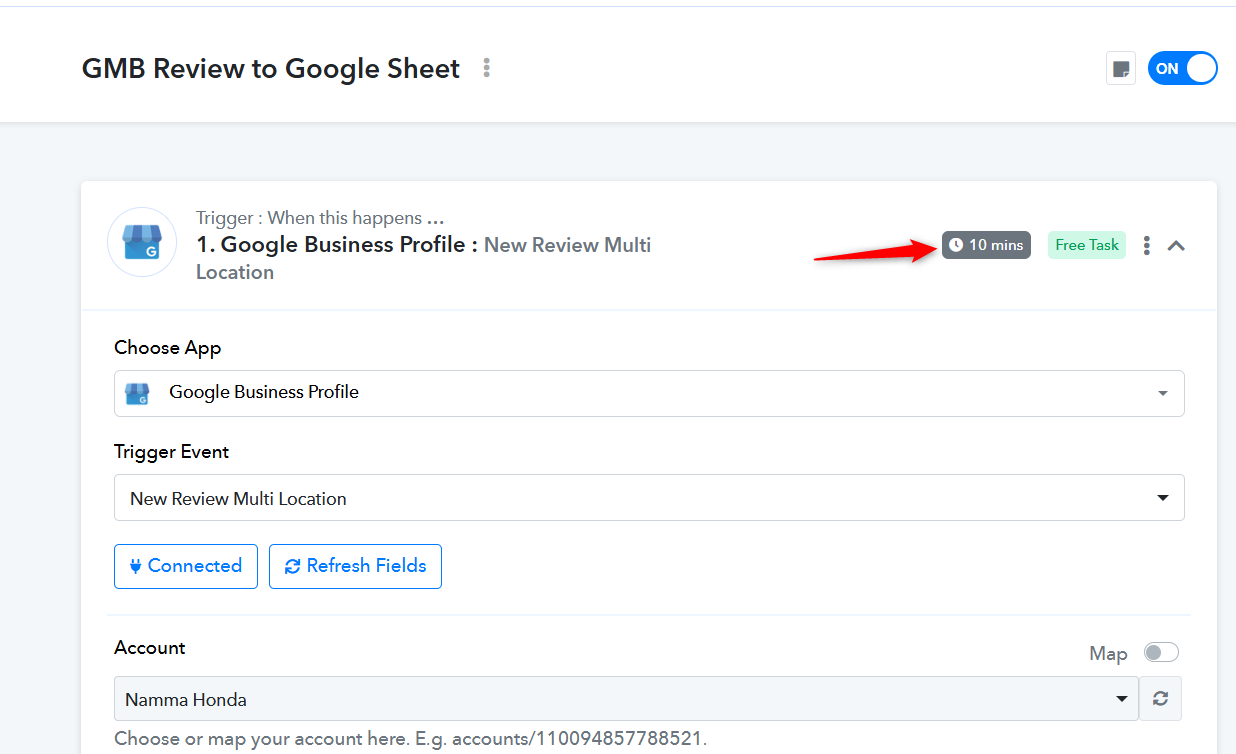Open the trigger step three-dot menu
Viewport: 1236px width, 754px height.
(1147, 245)
